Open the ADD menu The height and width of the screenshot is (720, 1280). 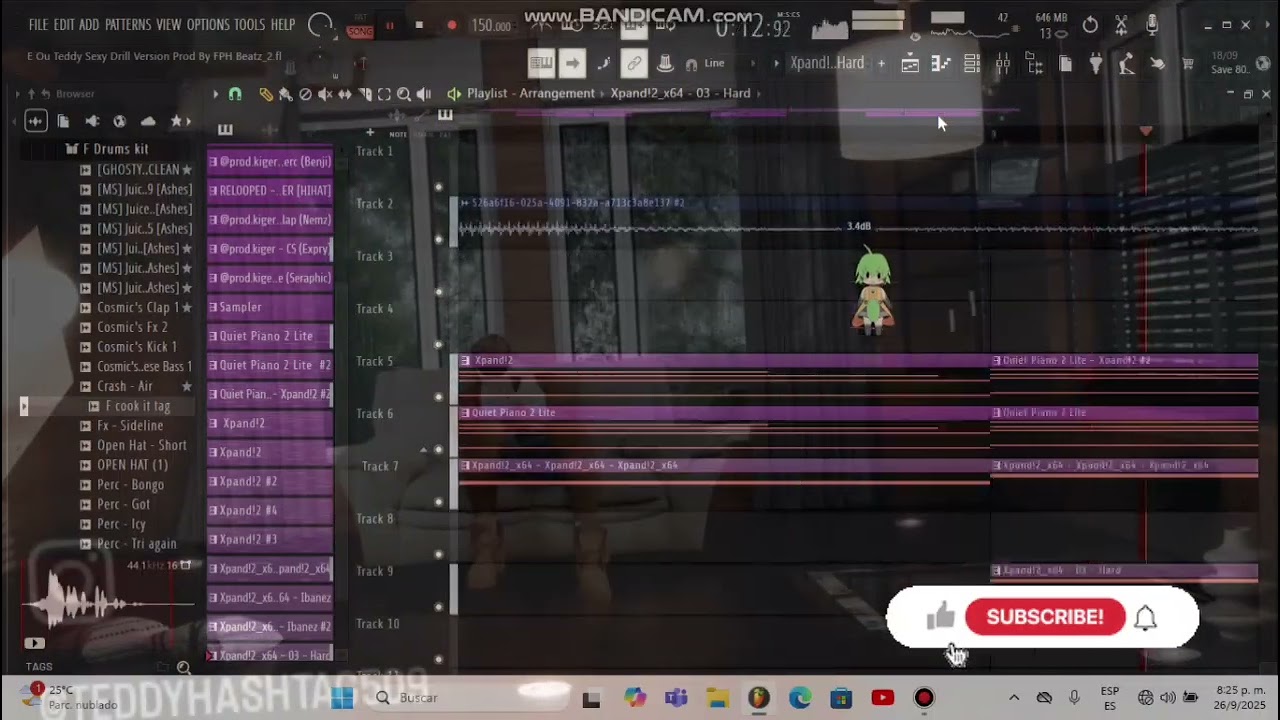89,24
